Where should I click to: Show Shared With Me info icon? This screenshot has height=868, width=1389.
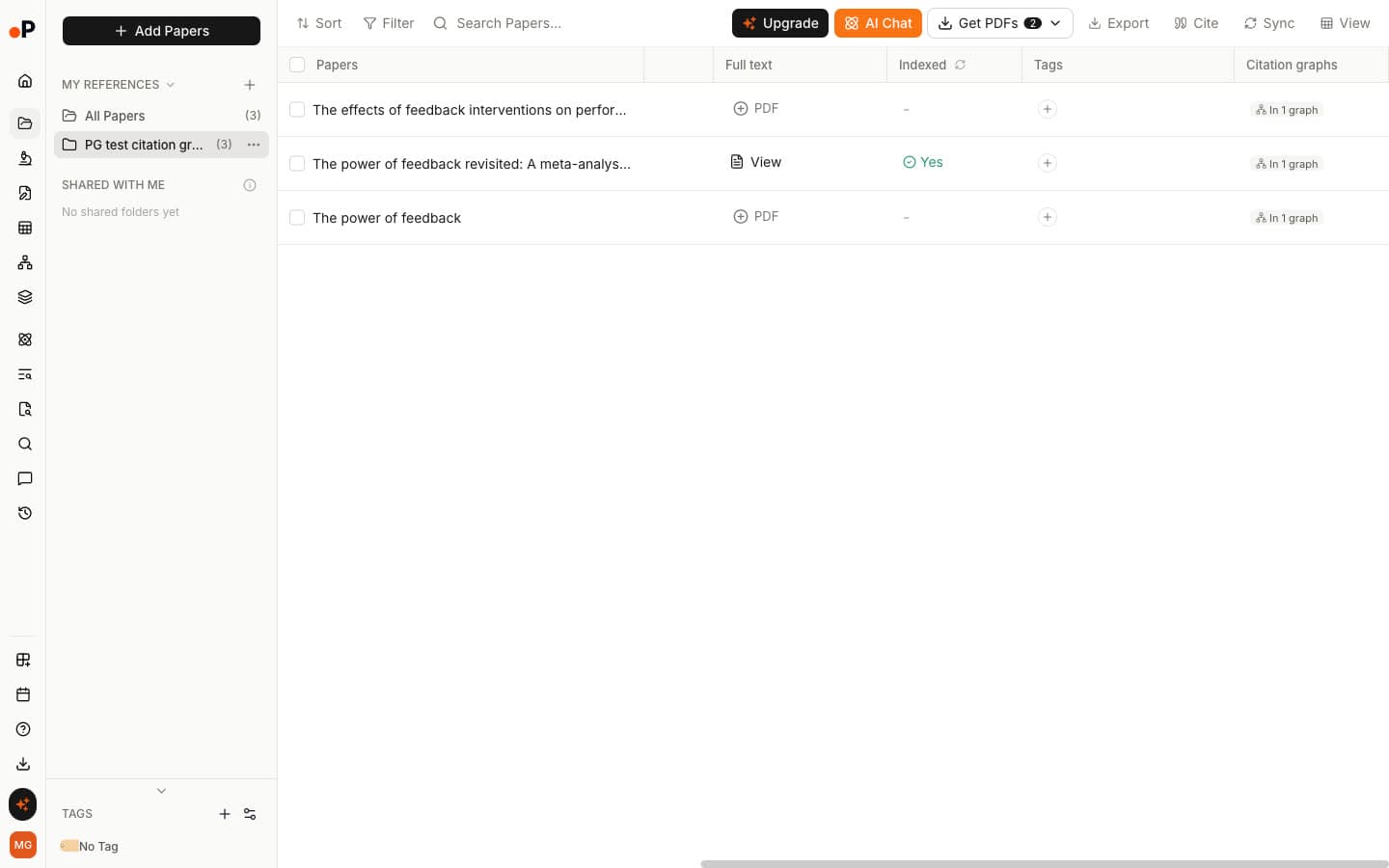[250, 185]
